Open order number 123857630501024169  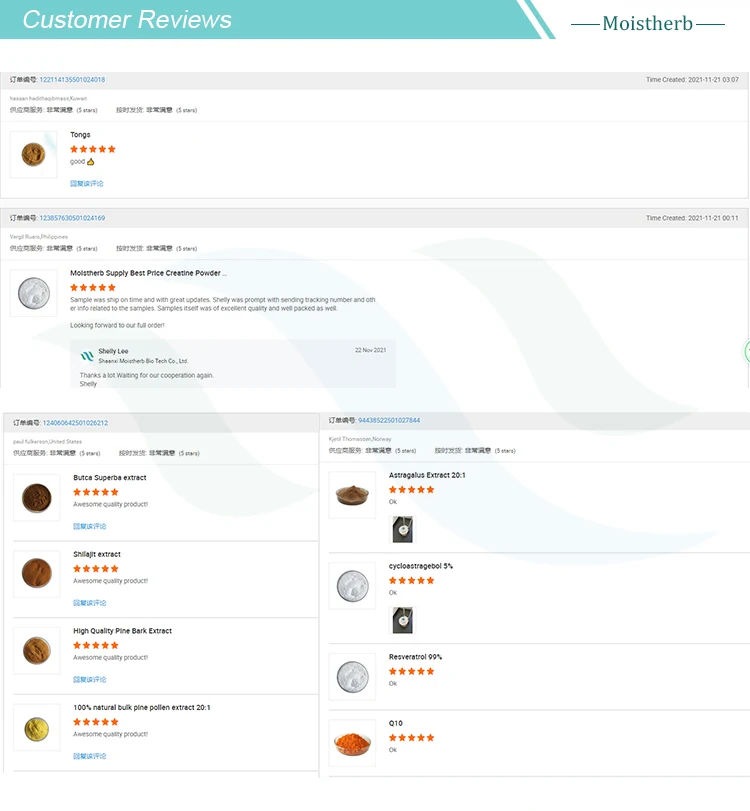[x=72, y=218]
